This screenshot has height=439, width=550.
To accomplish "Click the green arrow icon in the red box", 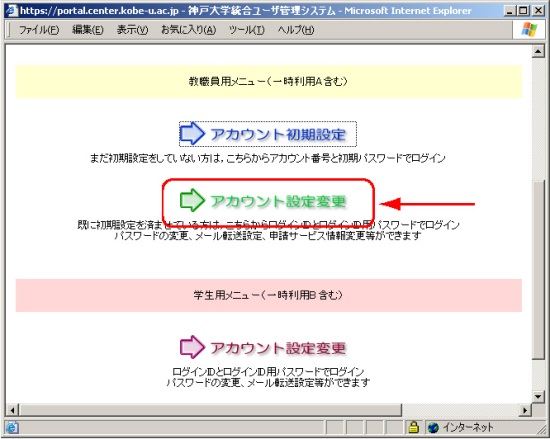I will (x=192, y=200).
